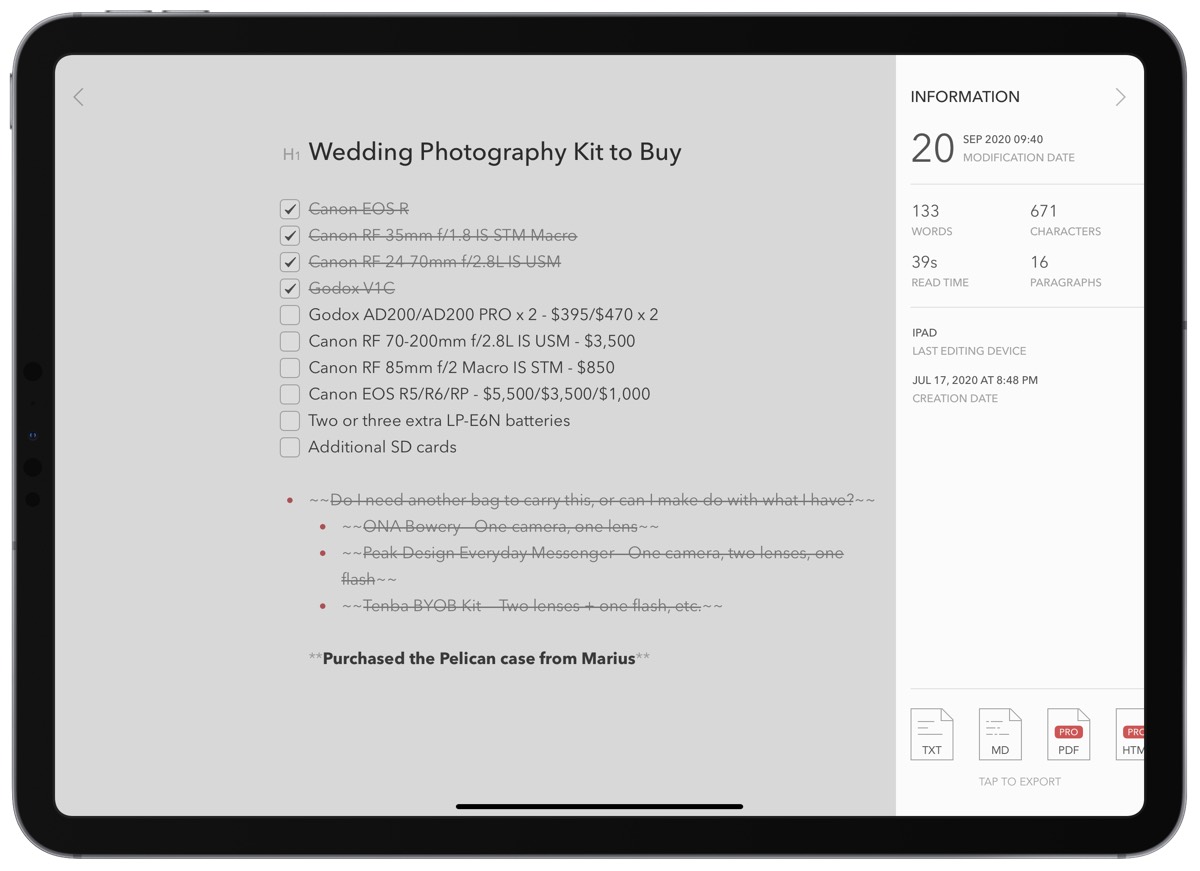Click the JUL 17, 2020 creation date
This screenshot has width=1200, height=871.
pyautogui.click(x=975, y=381)
